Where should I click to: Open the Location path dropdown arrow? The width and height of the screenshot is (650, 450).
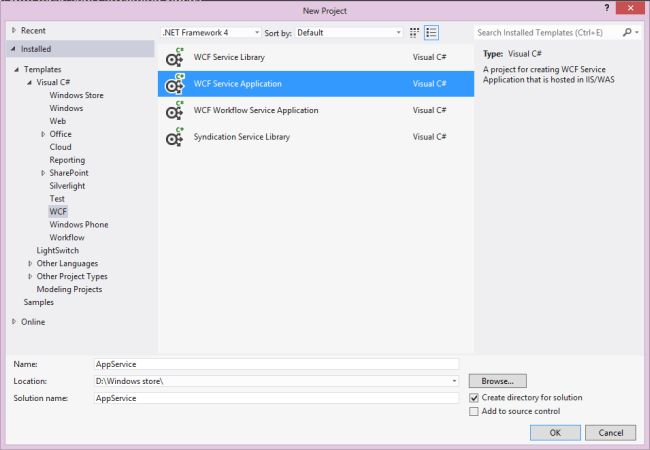(454, 381)
